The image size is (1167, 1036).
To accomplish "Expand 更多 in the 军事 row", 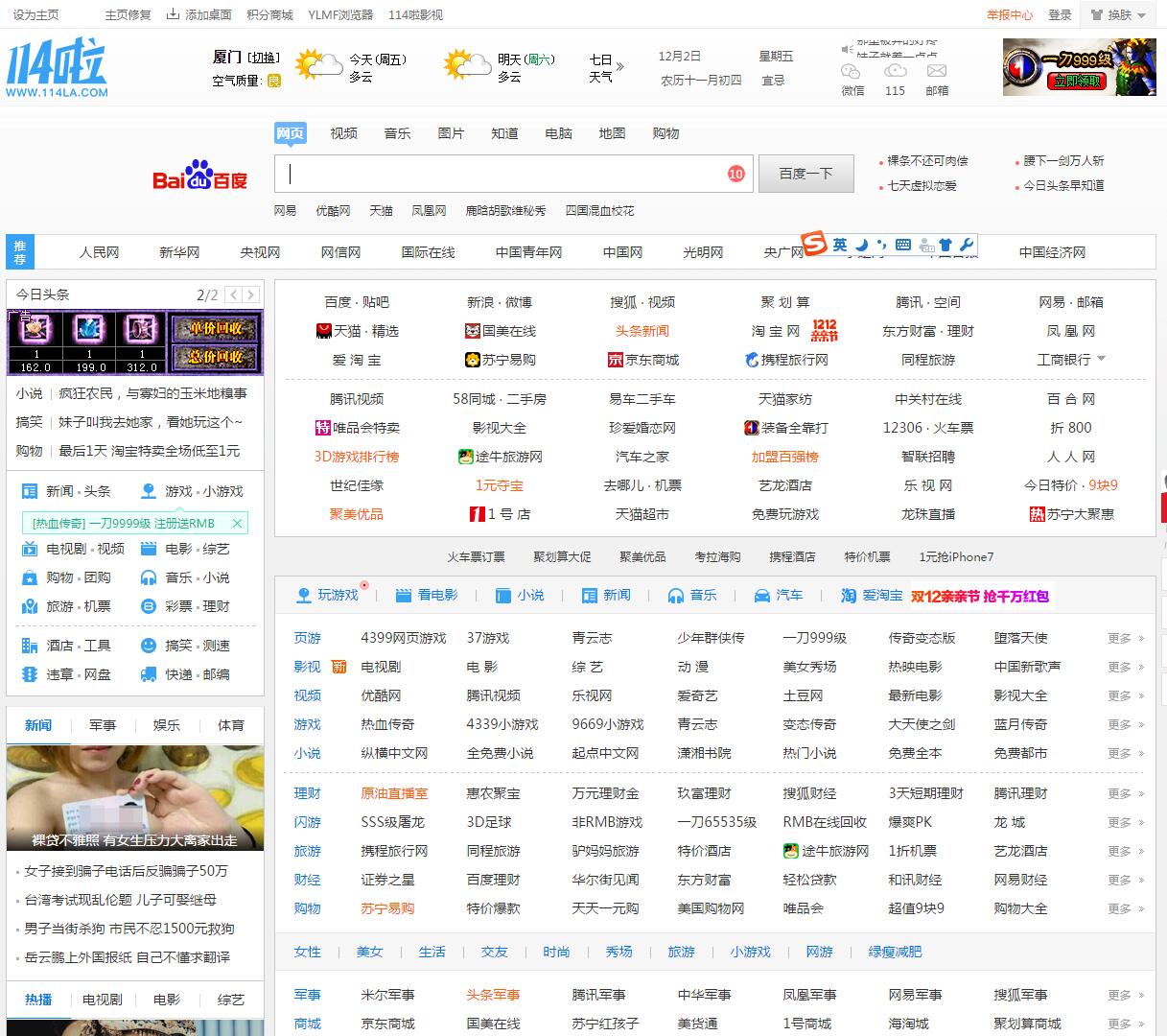I will [x=1126, y=995].
